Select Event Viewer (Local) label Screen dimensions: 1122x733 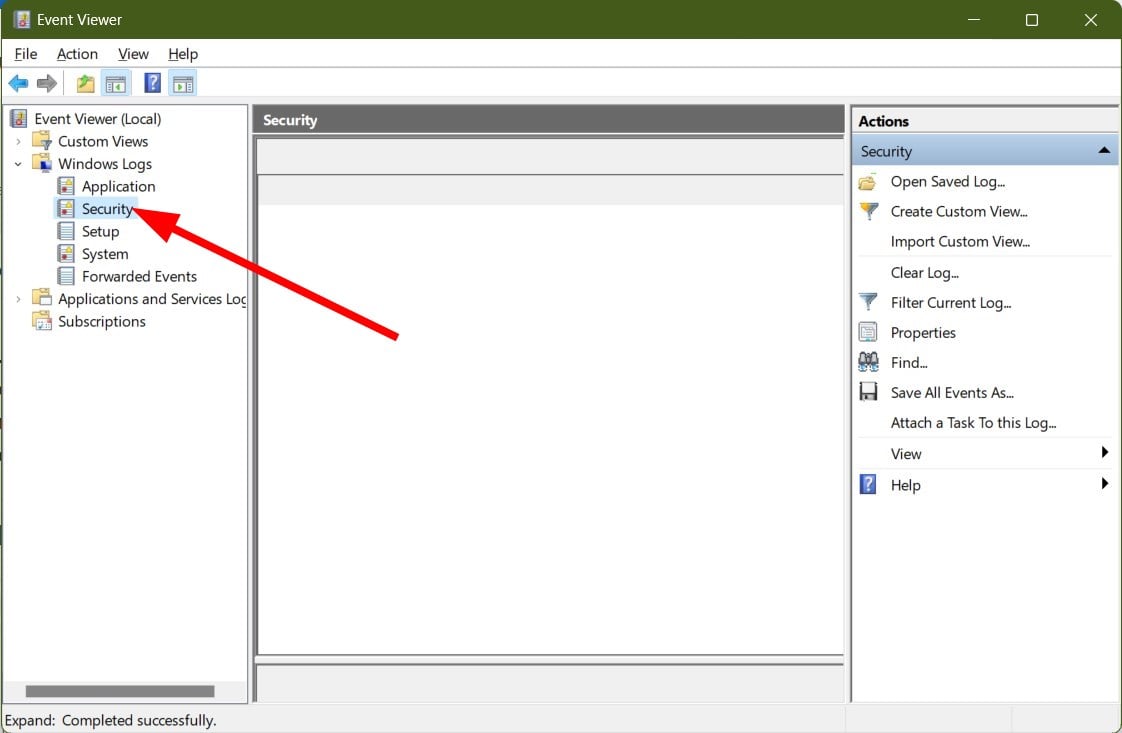tap(97, 119)
